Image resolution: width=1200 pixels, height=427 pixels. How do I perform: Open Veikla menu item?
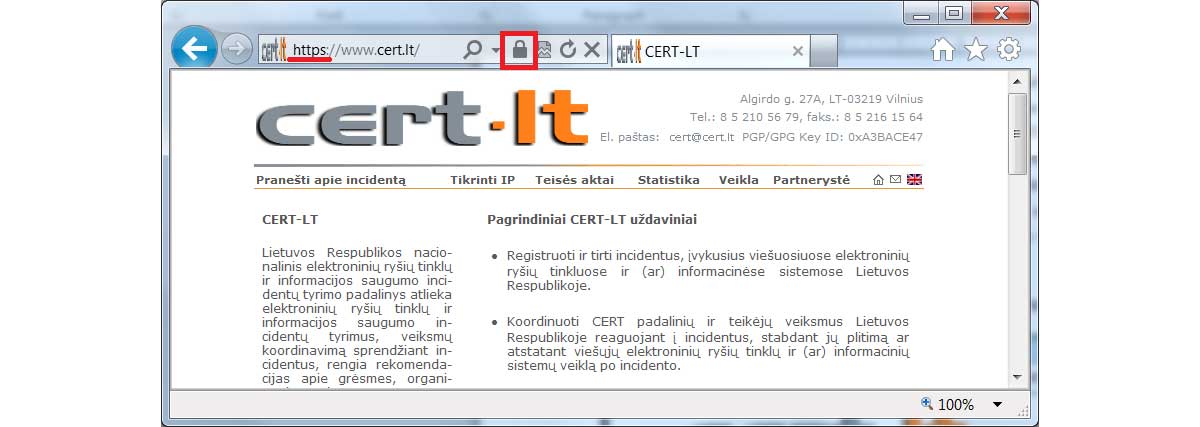[x=738, y=180]
